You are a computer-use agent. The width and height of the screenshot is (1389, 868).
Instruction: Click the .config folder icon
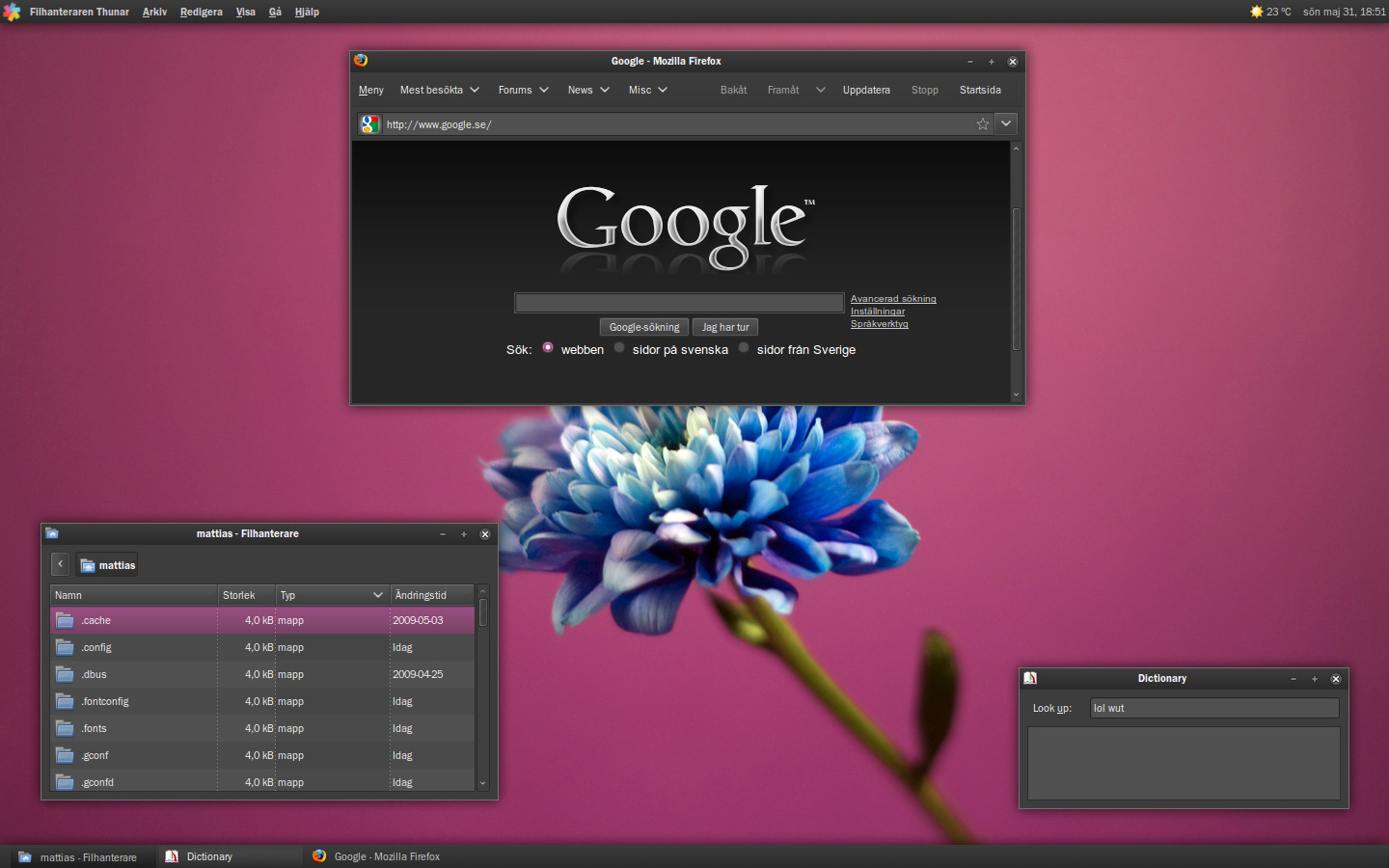pos(65,647)
